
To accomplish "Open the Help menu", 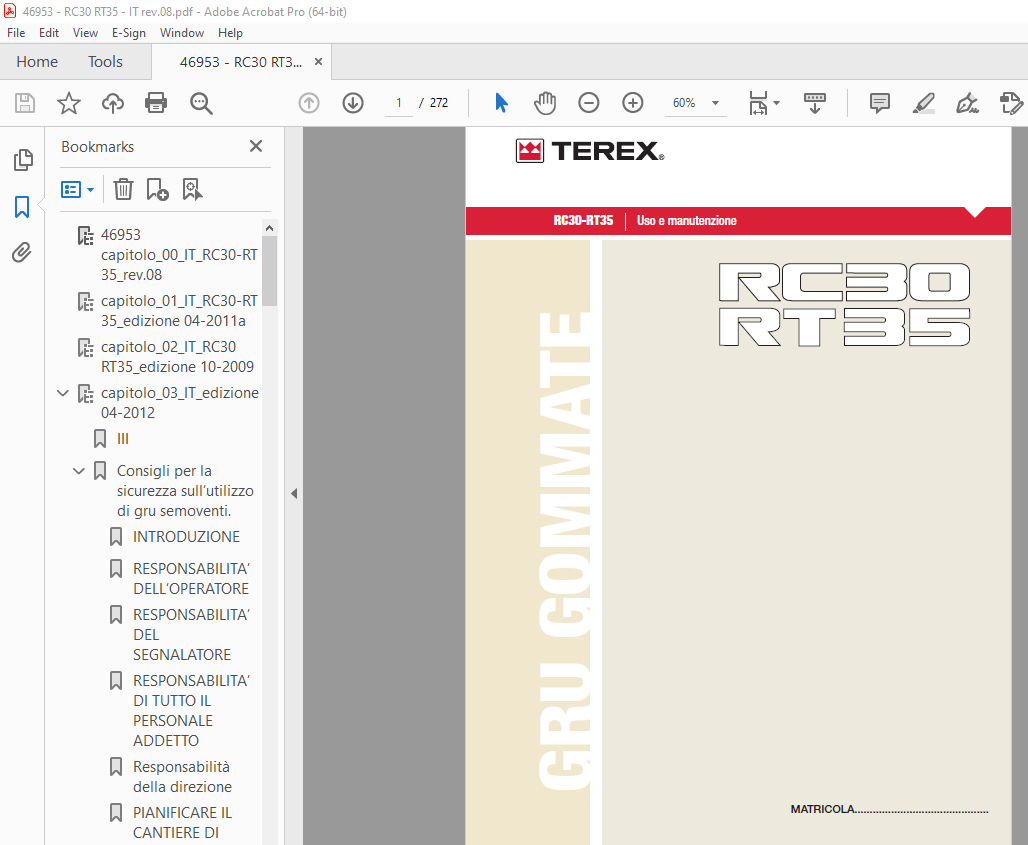I will pyautogui.click(x=230, y=33).
